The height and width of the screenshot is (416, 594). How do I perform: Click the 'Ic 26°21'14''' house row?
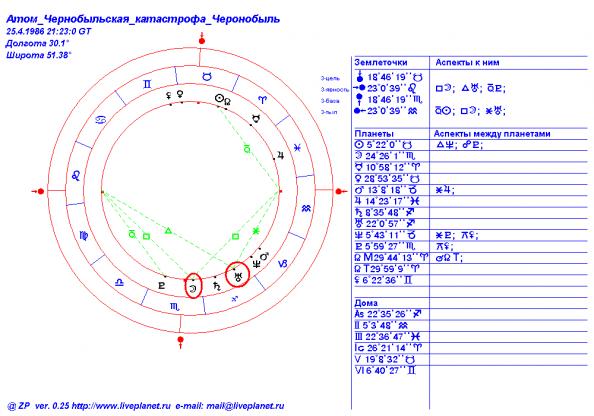[x=389, y=348]
